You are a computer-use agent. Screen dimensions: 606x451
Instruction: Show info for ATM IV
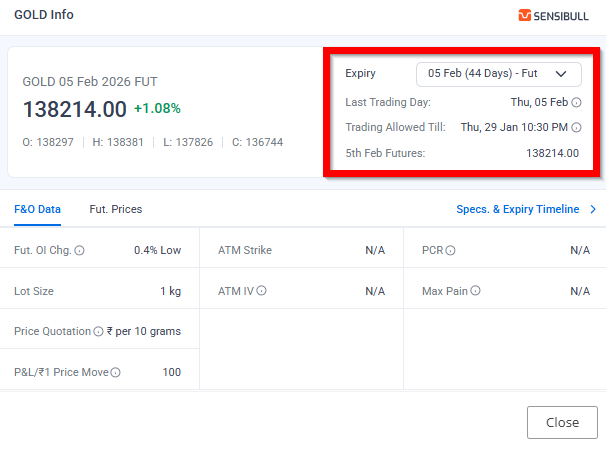pos(261,291)
